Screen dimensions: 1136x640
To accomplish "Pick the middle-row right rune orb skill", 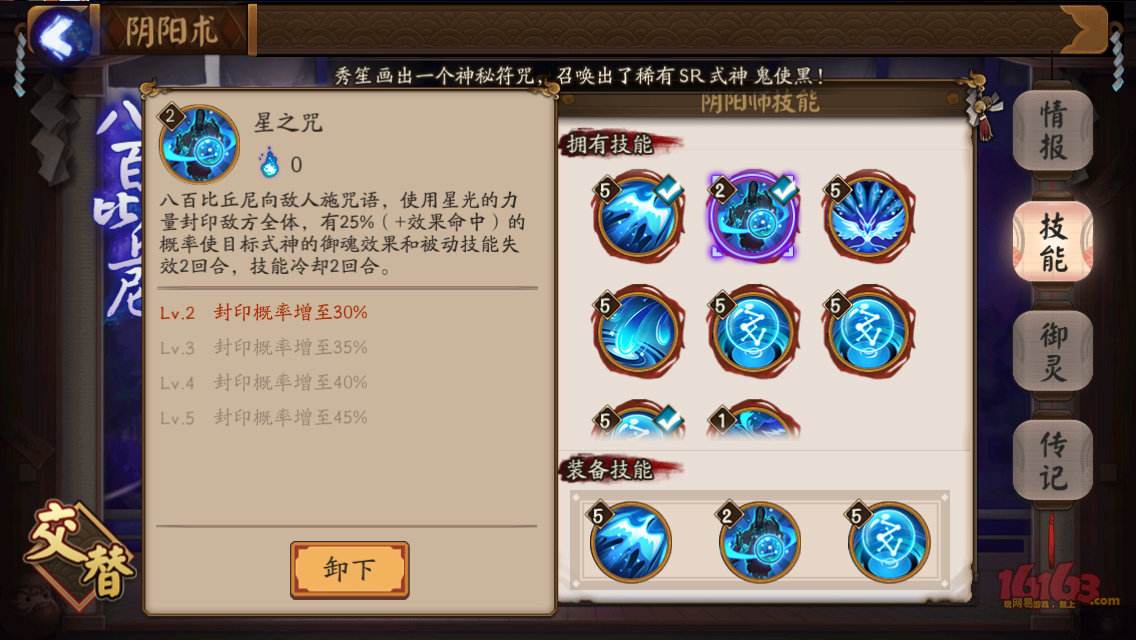I will (x=868, y=331).
